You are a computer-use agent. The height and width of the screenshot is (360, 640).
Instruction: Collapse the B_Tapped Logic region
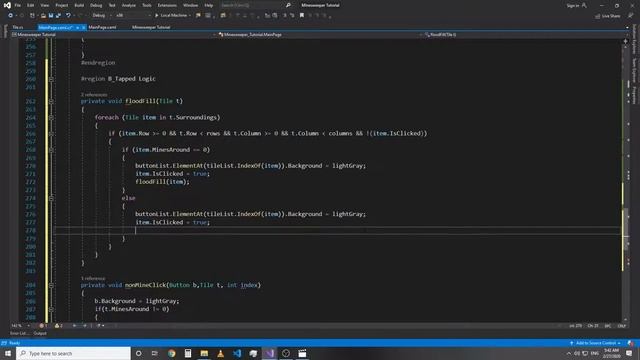coord(51,79)
